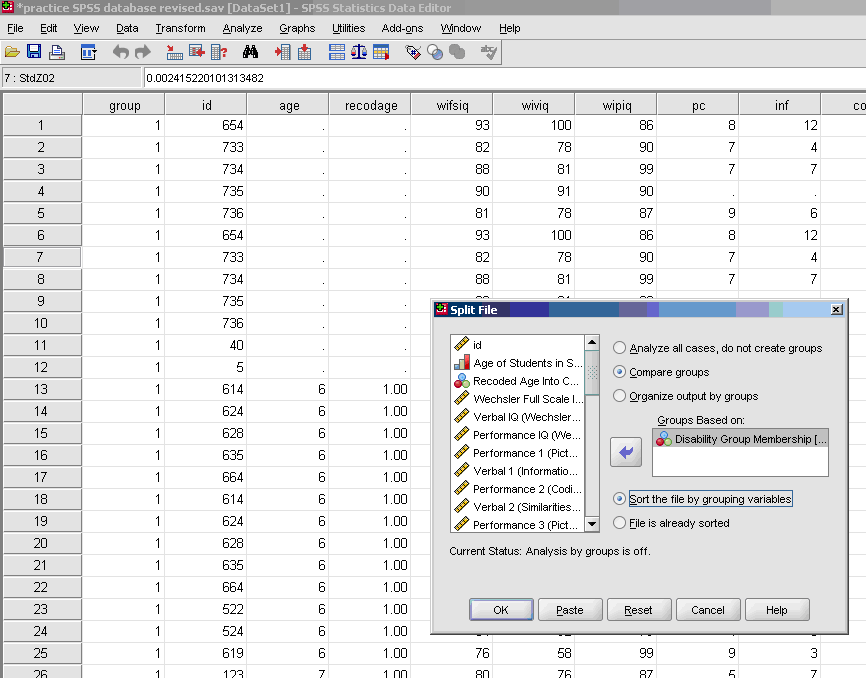Screen dimensions: 866x678
Task: Open the Analyze menu
Action: 242,28
